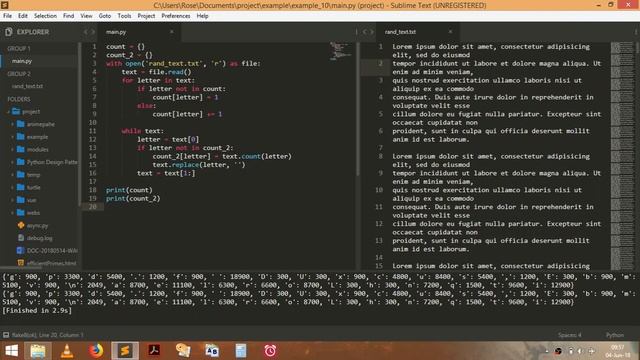Click line number 11 in main.py gutter
This screenshot has width=640, height=360.
click(x=93, y=131)
